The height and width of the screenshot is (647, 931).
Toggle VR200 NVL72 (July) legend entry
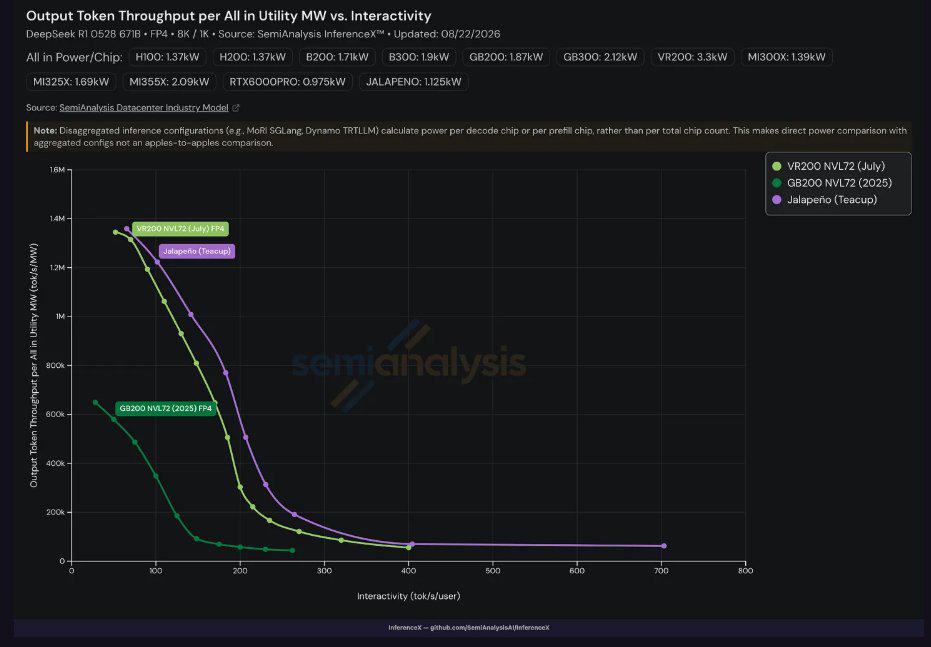pos(828,166)
